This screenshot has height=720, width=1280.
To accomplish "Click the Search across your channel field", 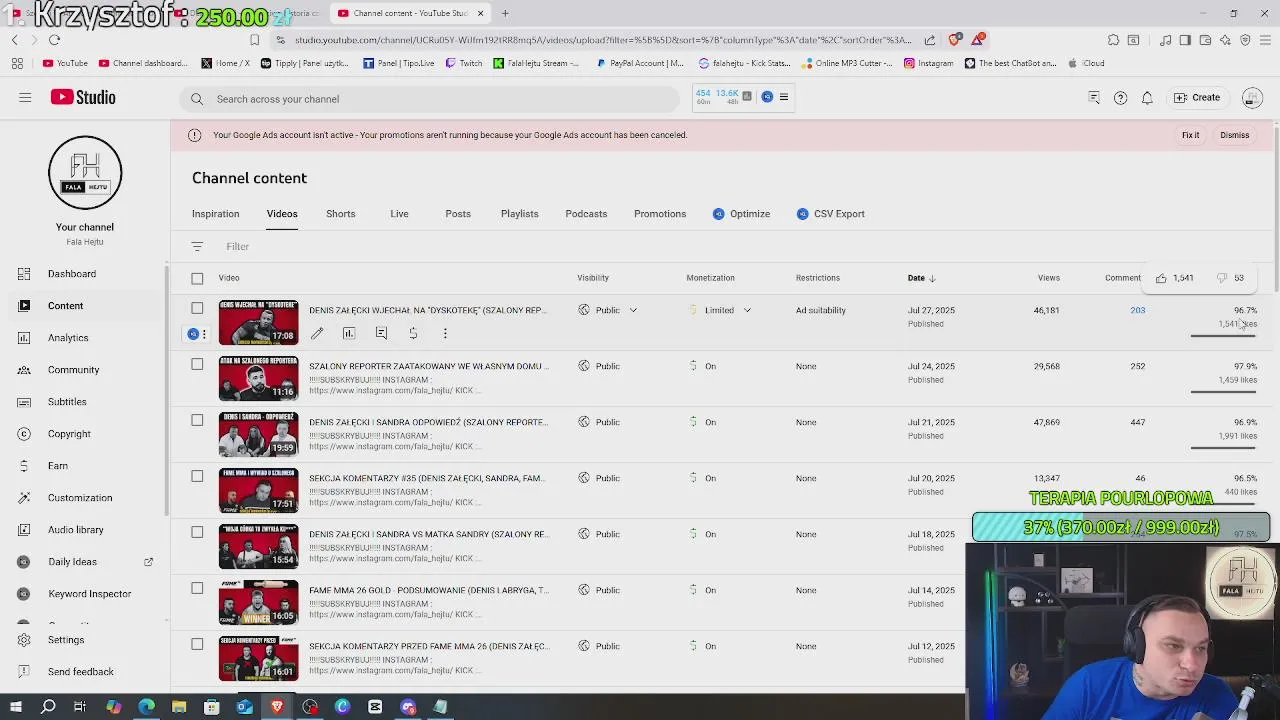I will (x=431, y=99).
